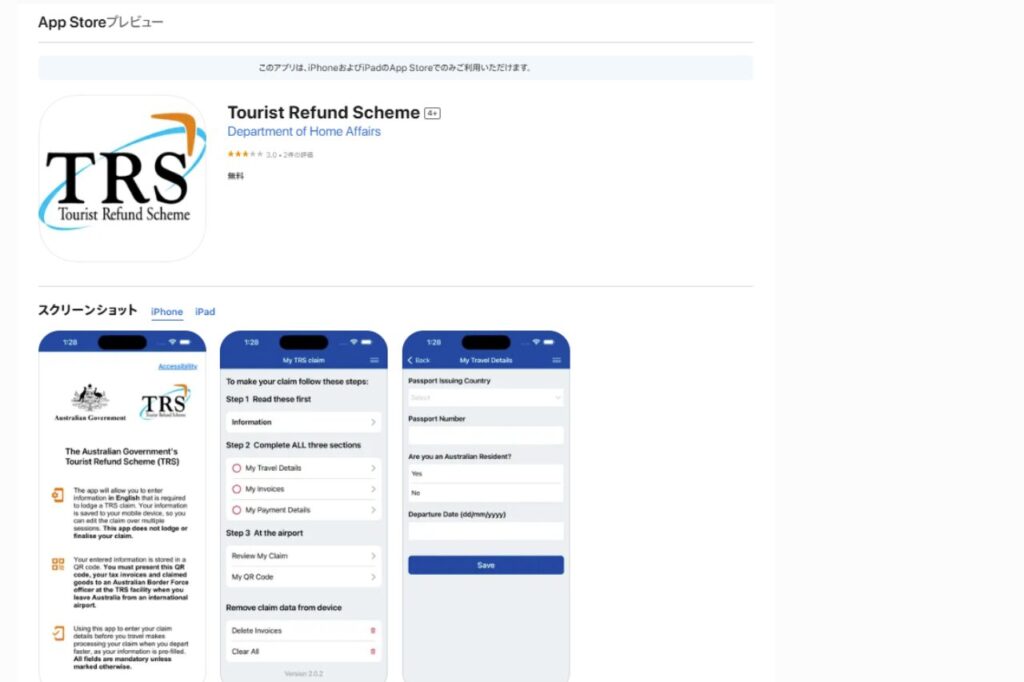Click the Departure Date input field
The image size is (1024, 682).
click(486, 531)
